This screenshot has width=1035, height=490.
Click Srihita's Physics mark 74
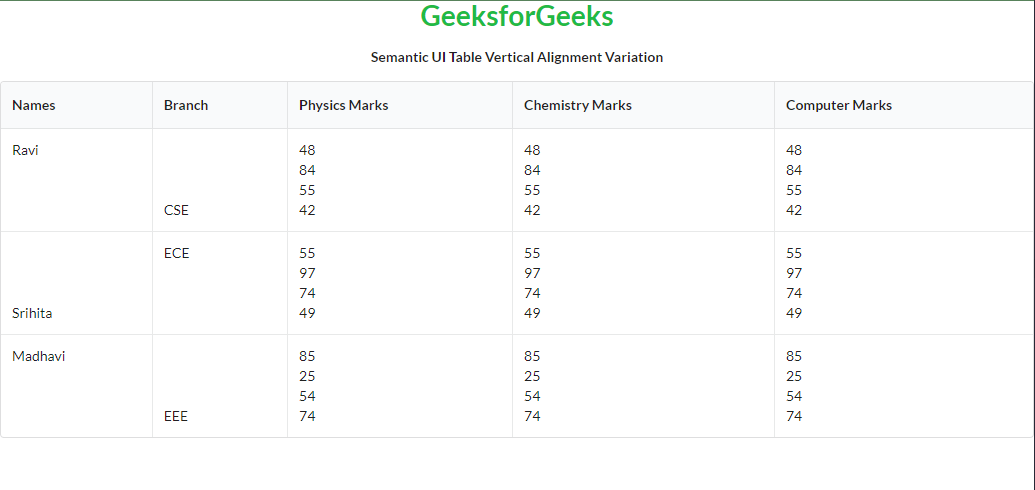click(307, 293)
